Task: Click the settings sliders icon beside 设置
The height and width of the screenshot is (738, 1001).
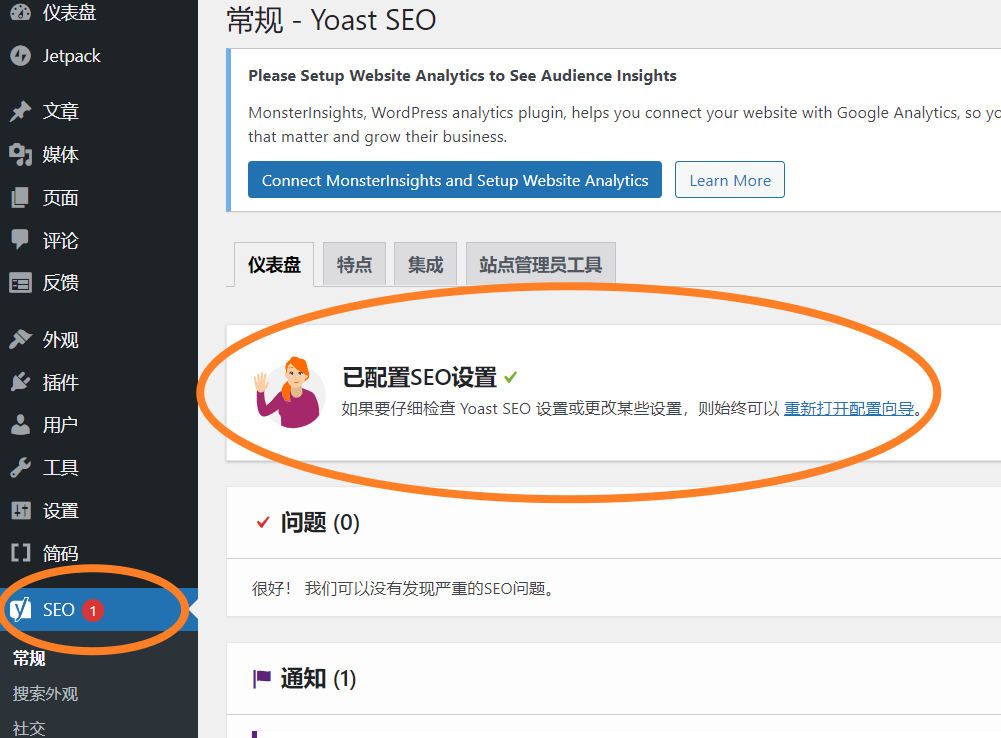Action: point(20,511)
